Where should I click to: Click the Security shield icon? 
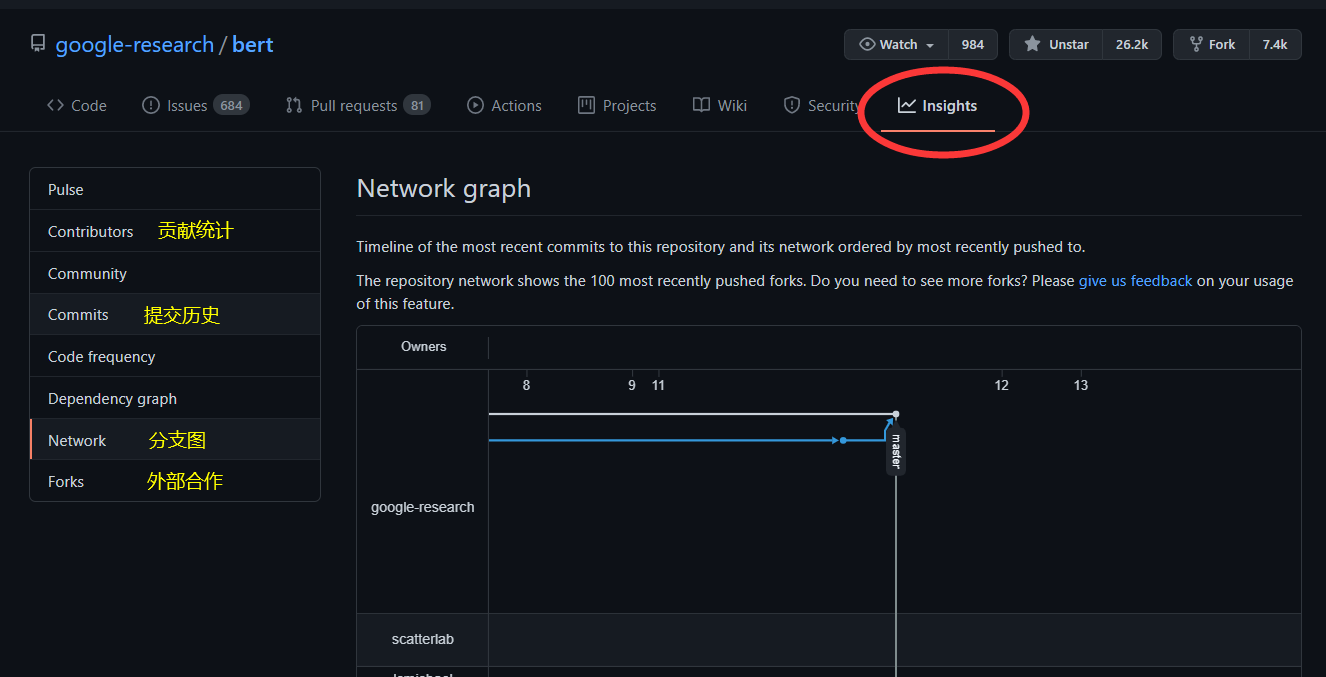click(792, 105)
